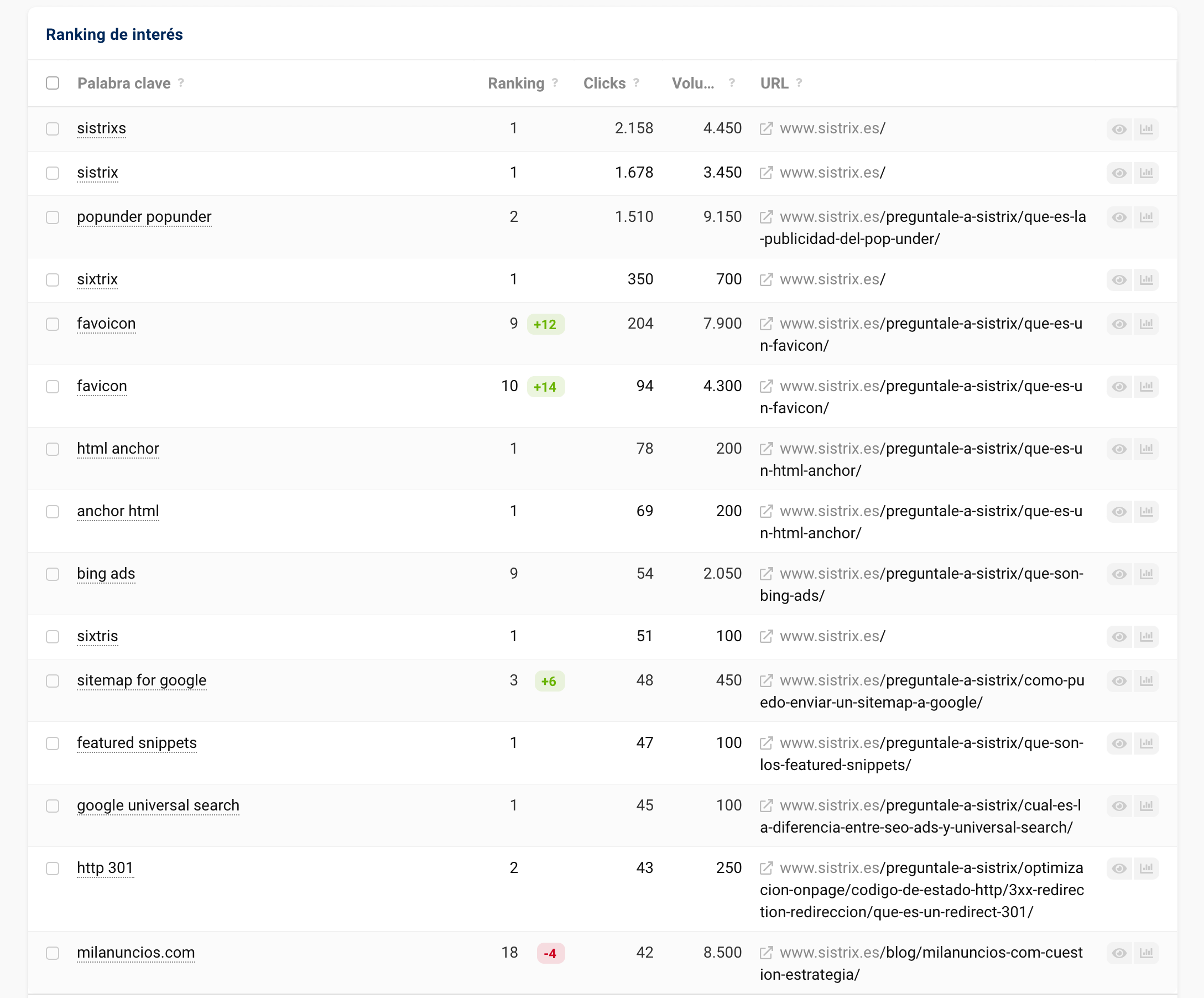The width and height of the screenshot is (1204, 998).
Task: Click the sitemap for google keyword
Action: (x=142, y=680)
